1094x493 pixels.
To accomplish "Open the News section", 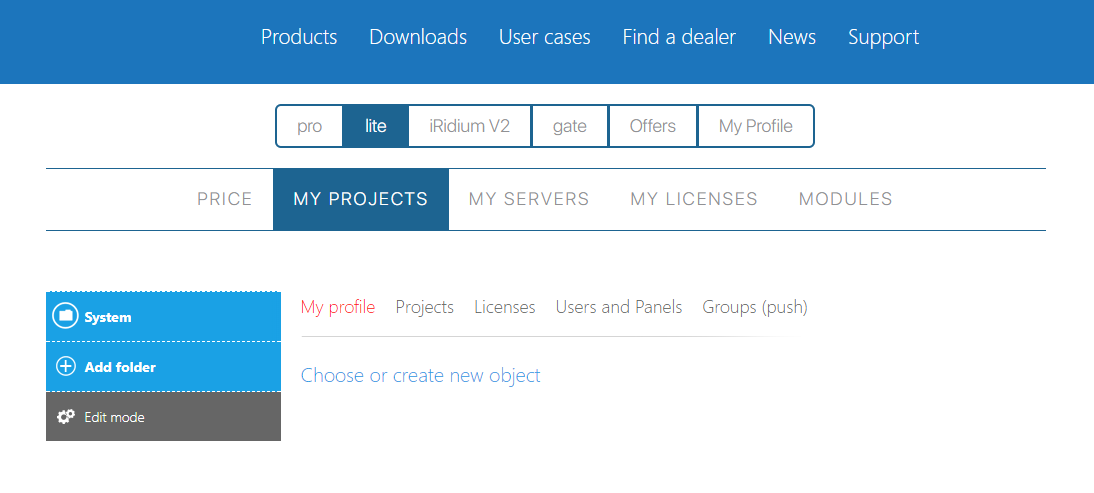I will [792, 37].
